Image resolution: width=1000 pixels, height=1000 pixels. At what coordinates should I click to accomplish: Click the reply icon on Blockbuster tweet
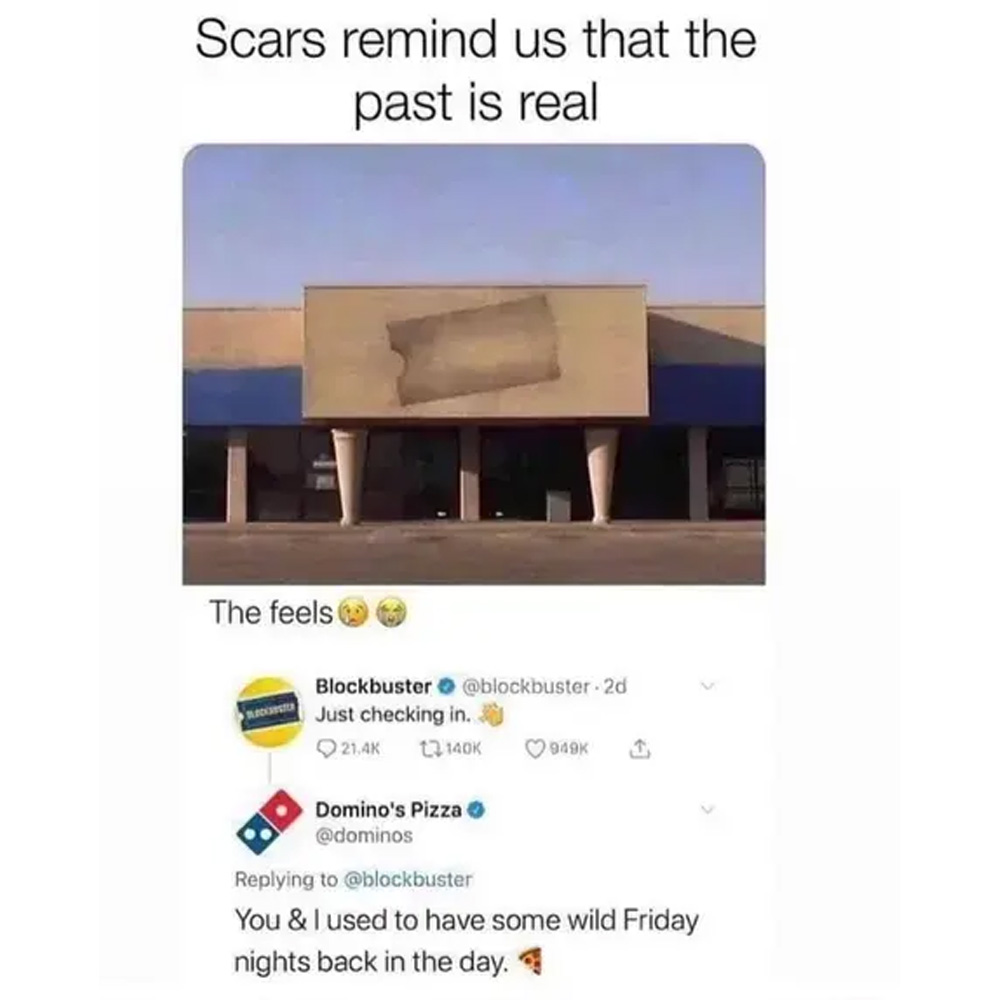pyautogui.click(x=327, y=749)
